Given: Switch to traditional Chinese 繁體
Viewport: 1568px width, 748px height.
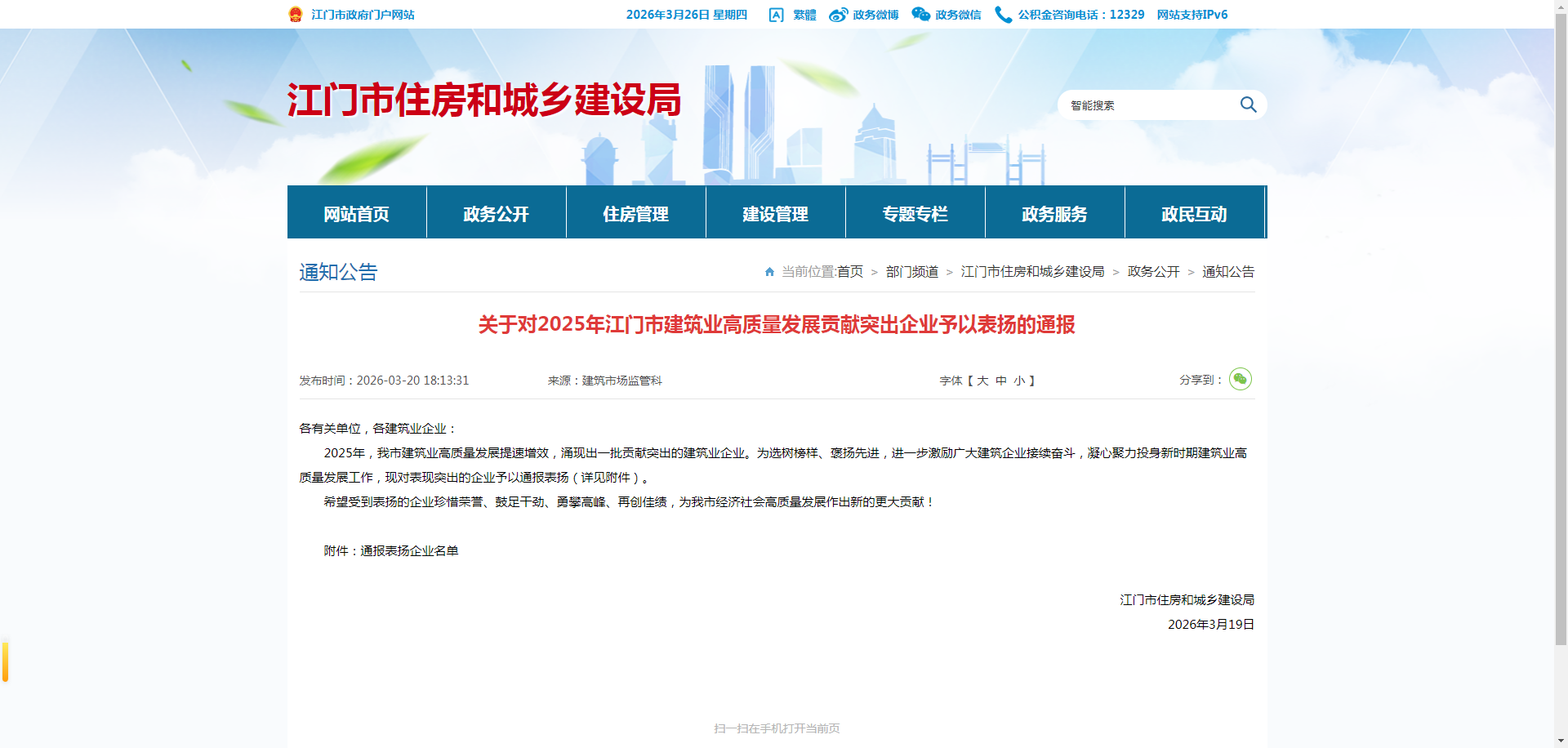Looking at the screenshot, I should (804, 15).
